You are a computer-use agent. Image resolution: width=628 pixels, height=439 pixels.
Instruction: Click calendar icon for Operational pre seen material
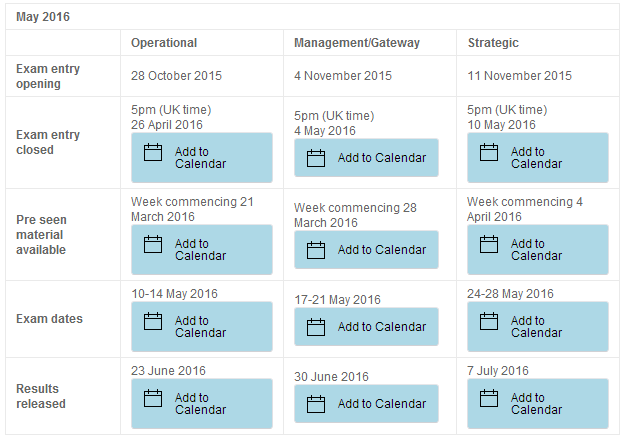(153, 244)
